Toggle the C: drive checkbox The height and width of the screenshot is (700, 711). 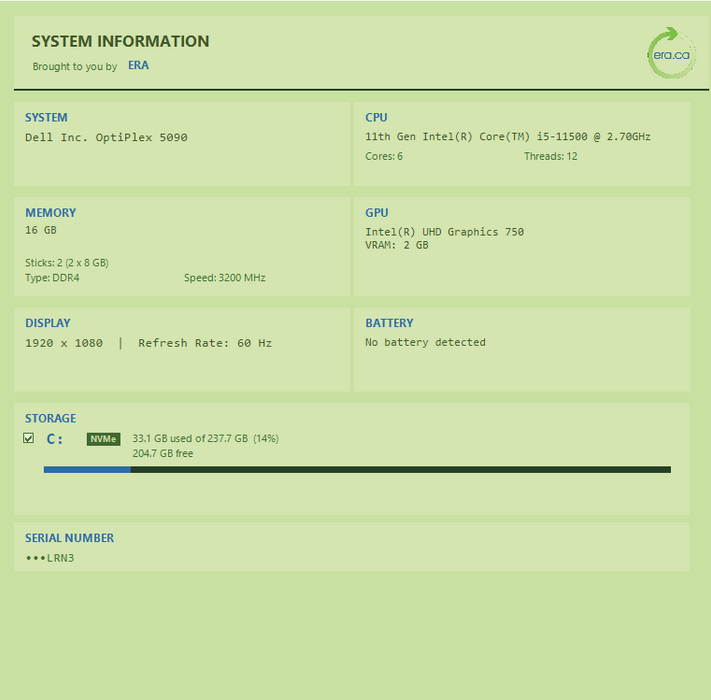(x=29, y=438)
